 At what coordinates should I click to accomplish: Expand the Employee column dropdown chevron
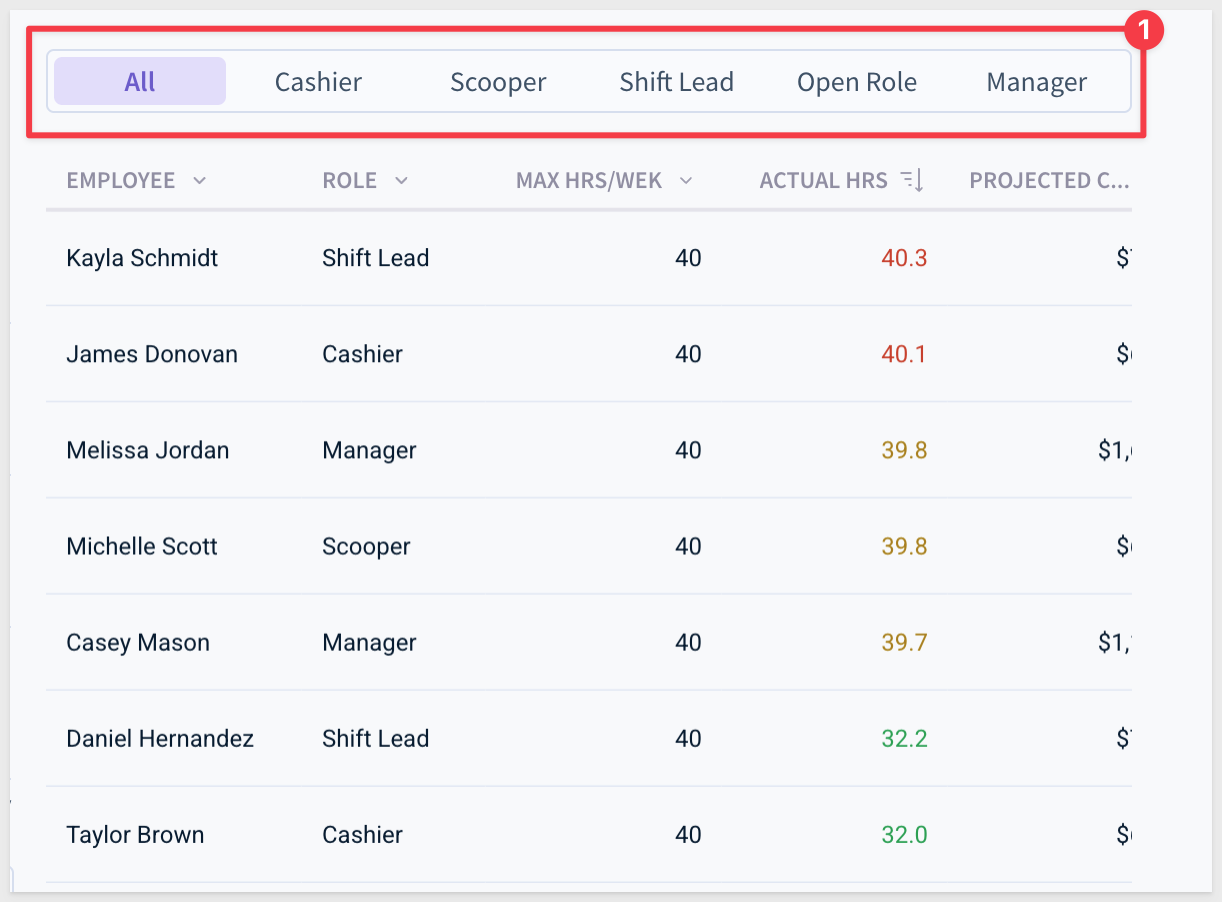(199, 181)
